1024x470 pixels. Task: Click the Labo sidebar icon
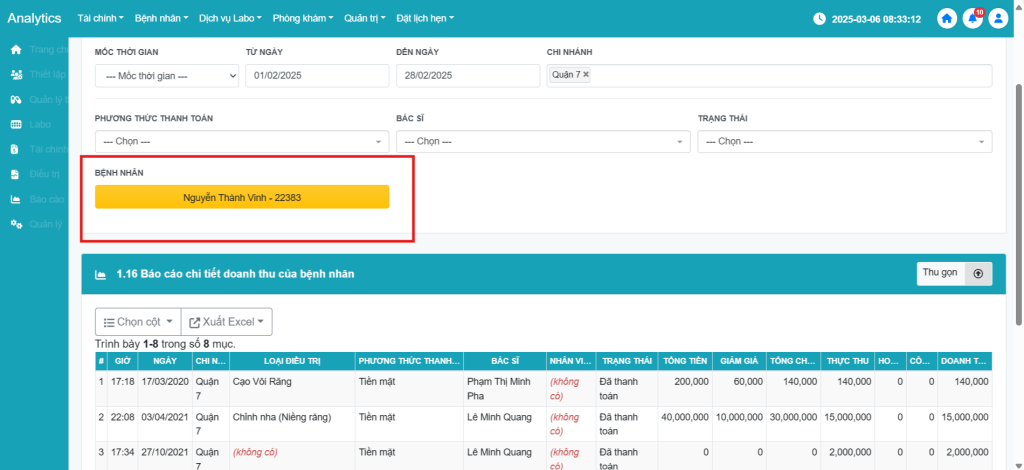click(x=16, y=125)
